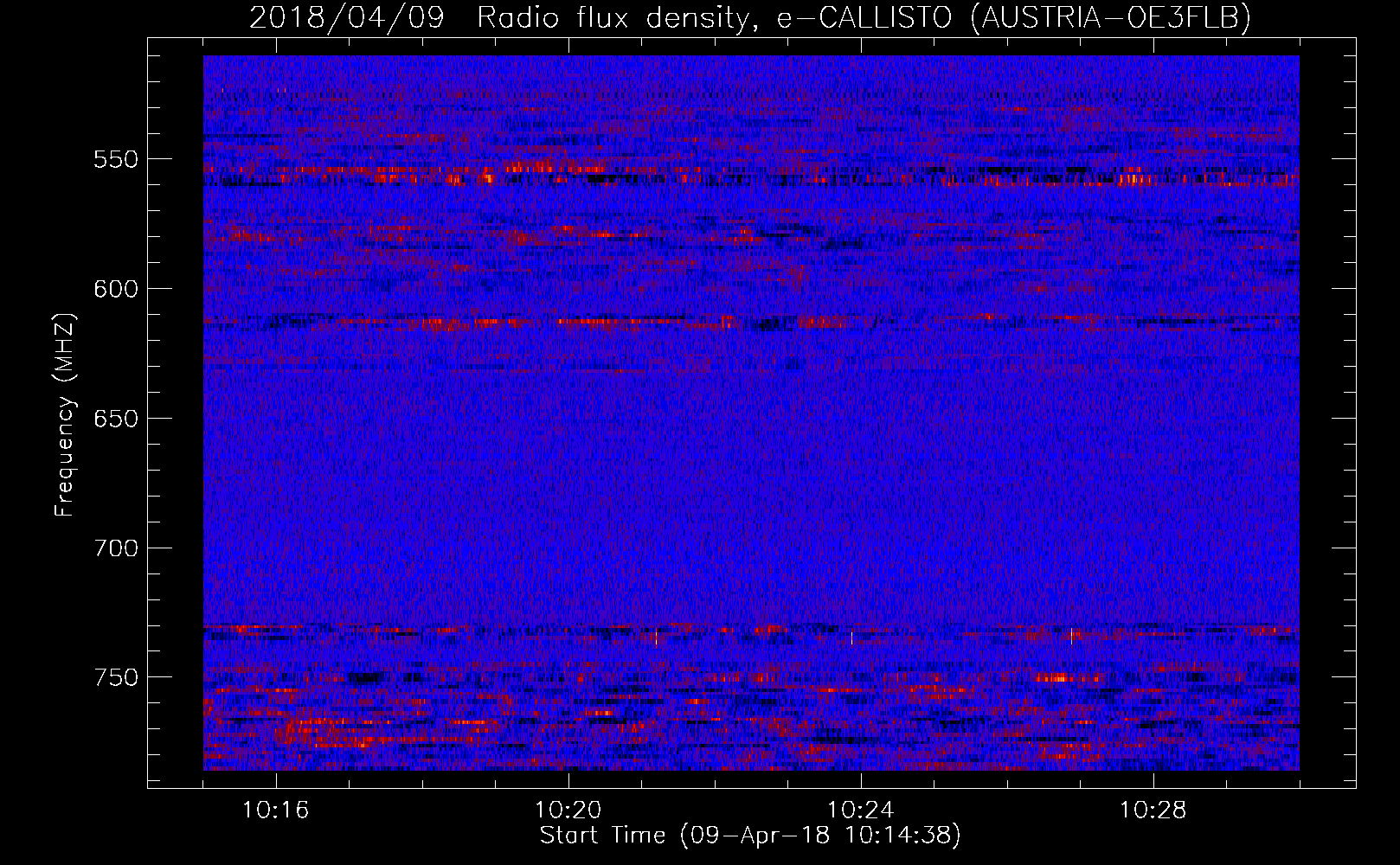Viewport: 1400px width, 865px height.
Task: Click the 750 frequency tick label
Action: 116,677
